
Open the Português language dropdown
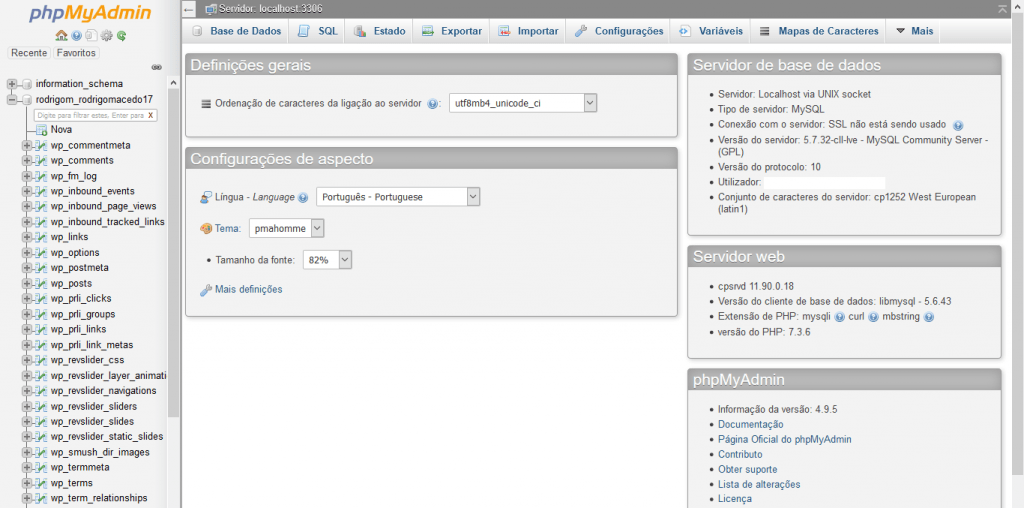click(x=398, y=197)
